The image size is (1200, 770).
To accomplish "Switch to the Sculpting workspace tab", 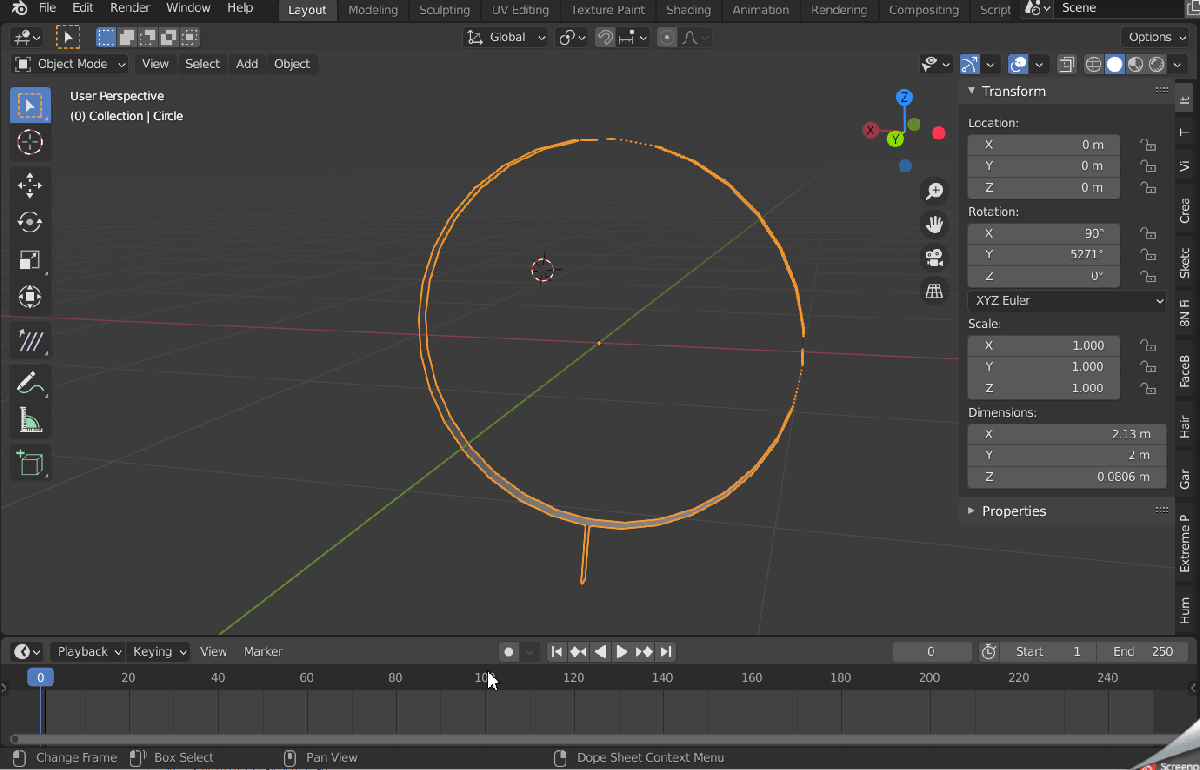I will pos(445,10).
